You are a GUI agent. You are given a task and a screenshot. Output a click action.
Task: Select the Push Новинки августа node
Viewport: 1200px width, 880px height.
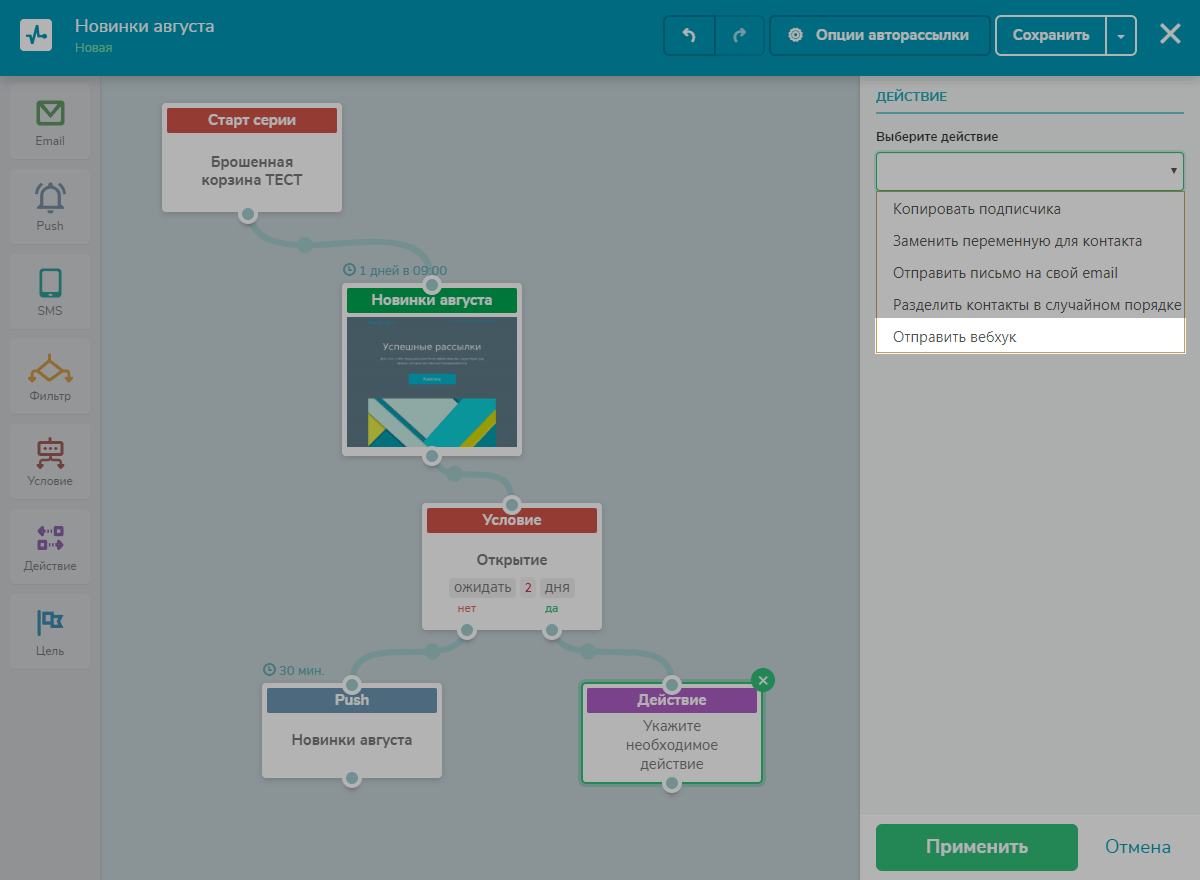(352, 730)
